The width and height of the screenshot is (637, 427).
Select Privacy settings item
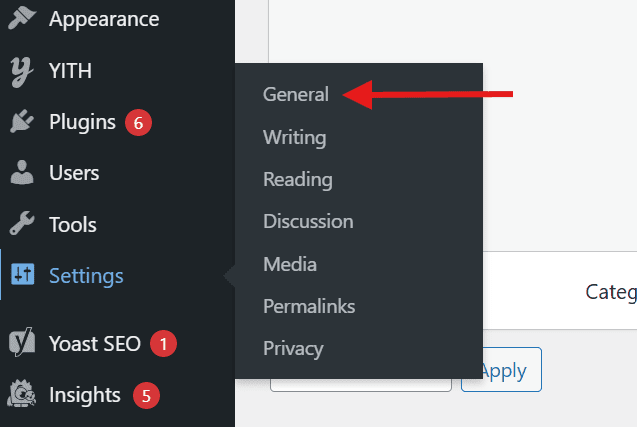coord(293,348)
